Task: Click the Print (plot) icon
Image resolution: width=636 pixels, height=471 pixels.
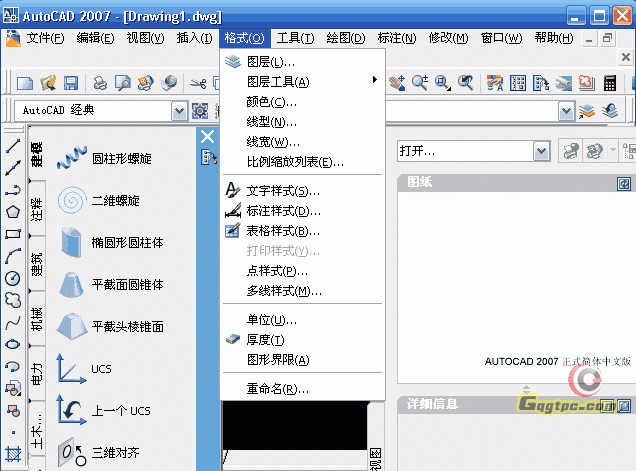Action: (100, 83)
